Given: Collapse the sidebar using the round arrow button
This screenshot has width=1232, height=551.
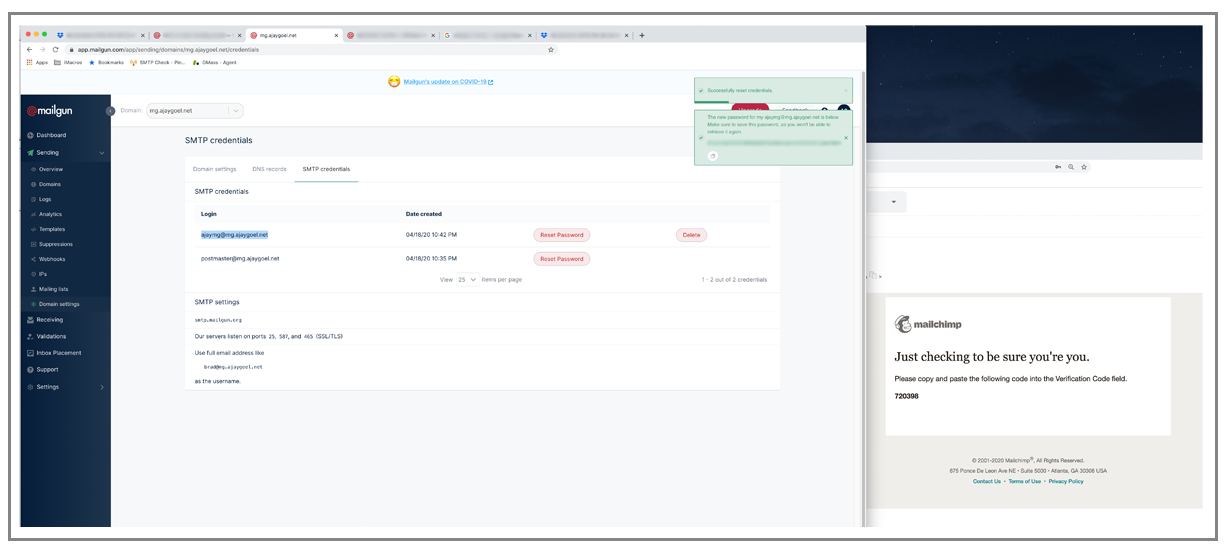Looking at the screenshot, I should [x=110, y=111].
